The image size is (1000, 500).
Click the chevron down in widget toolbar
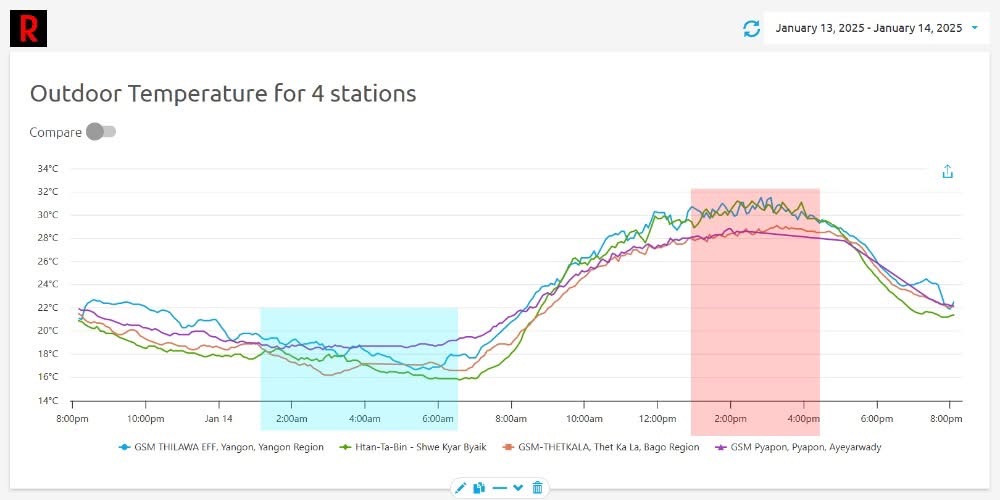pyautogui.click(x=518, y=487)
